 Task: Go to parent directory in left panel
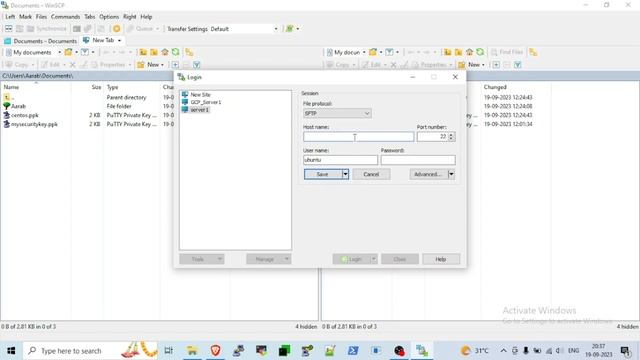(143, 52)
